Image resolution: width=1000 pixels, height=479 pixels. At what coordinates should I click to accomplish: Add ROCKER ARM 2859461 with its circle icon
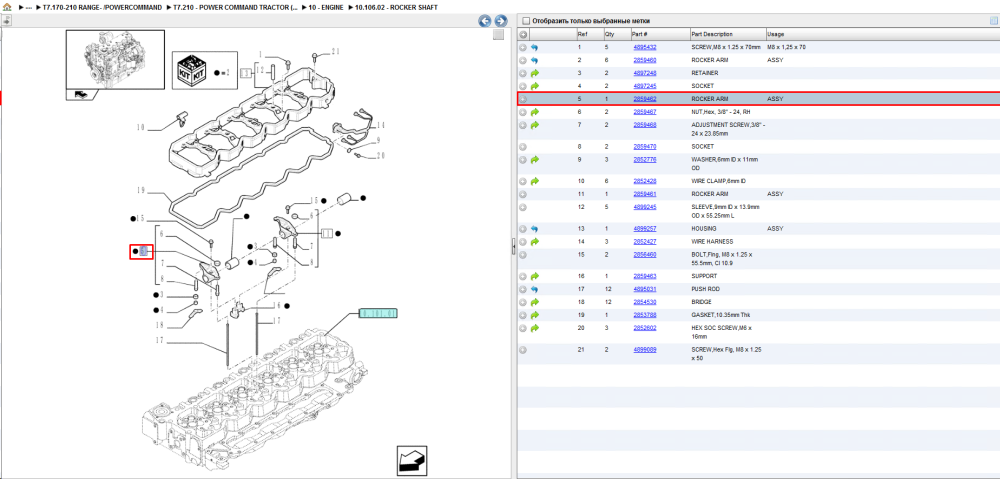(523, 194)
